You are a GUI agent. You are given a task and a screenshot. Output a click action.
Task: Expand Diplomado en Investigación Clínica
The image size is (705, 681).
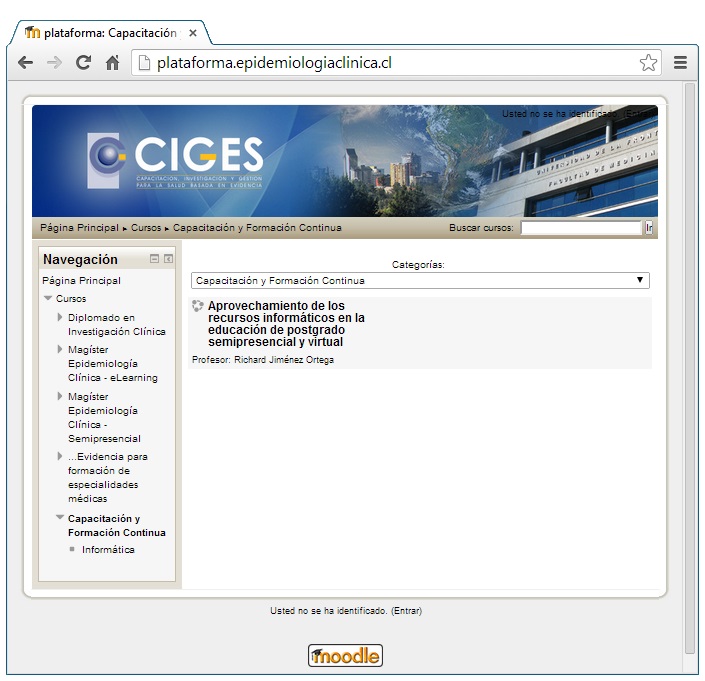[60, 317]
